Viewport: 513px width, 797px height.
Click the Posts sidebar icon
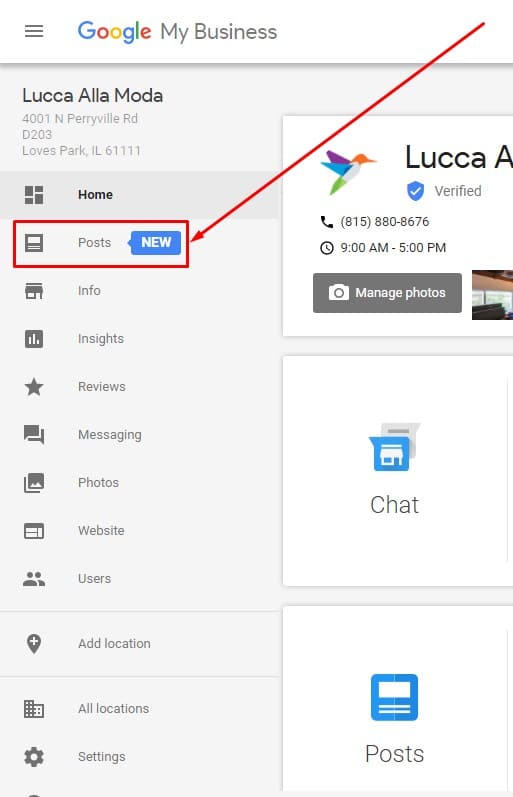coord(34,243)
